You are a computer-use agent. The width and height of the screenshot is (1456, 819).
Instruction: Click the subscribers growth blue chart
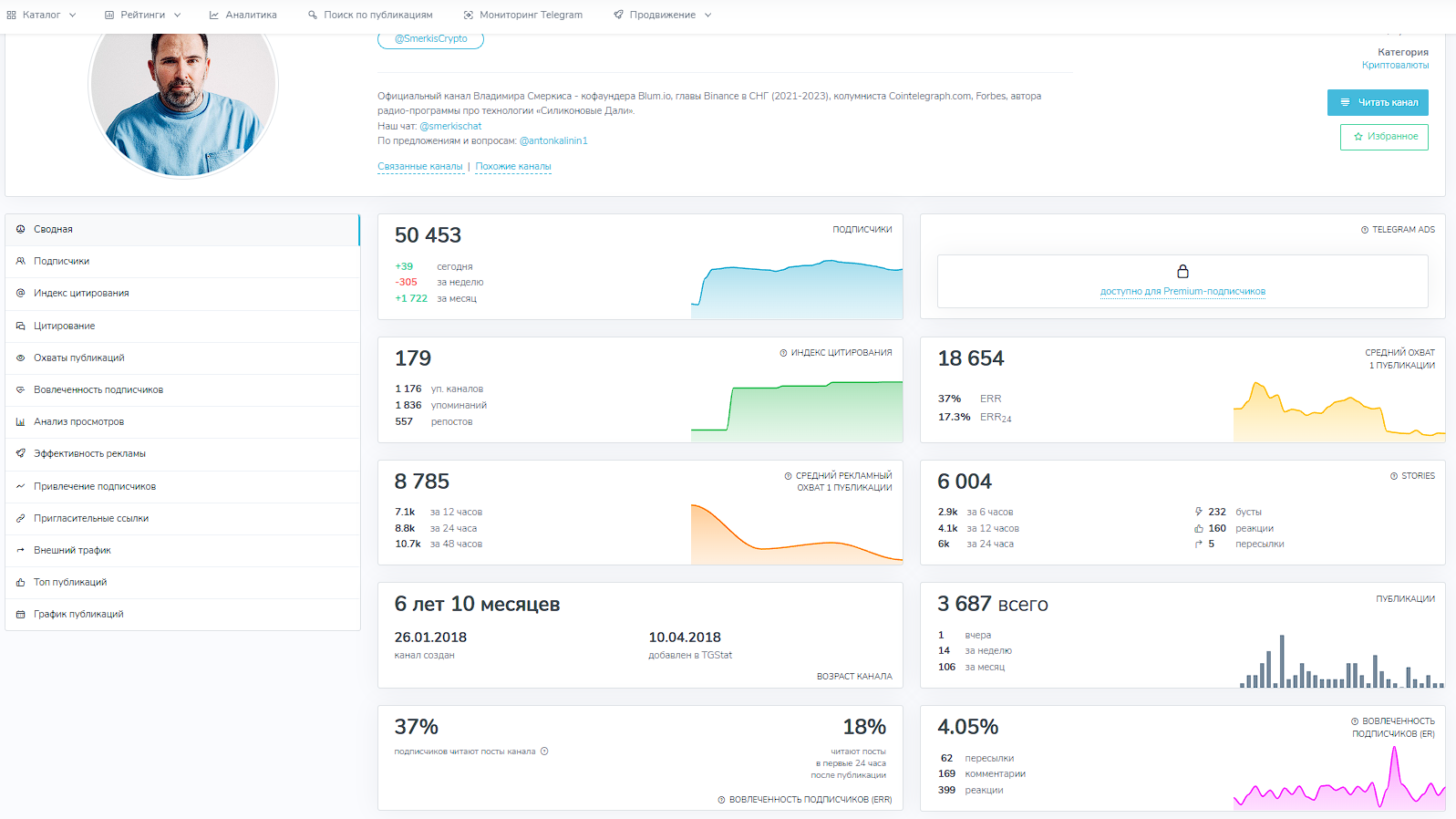point(797,288)
